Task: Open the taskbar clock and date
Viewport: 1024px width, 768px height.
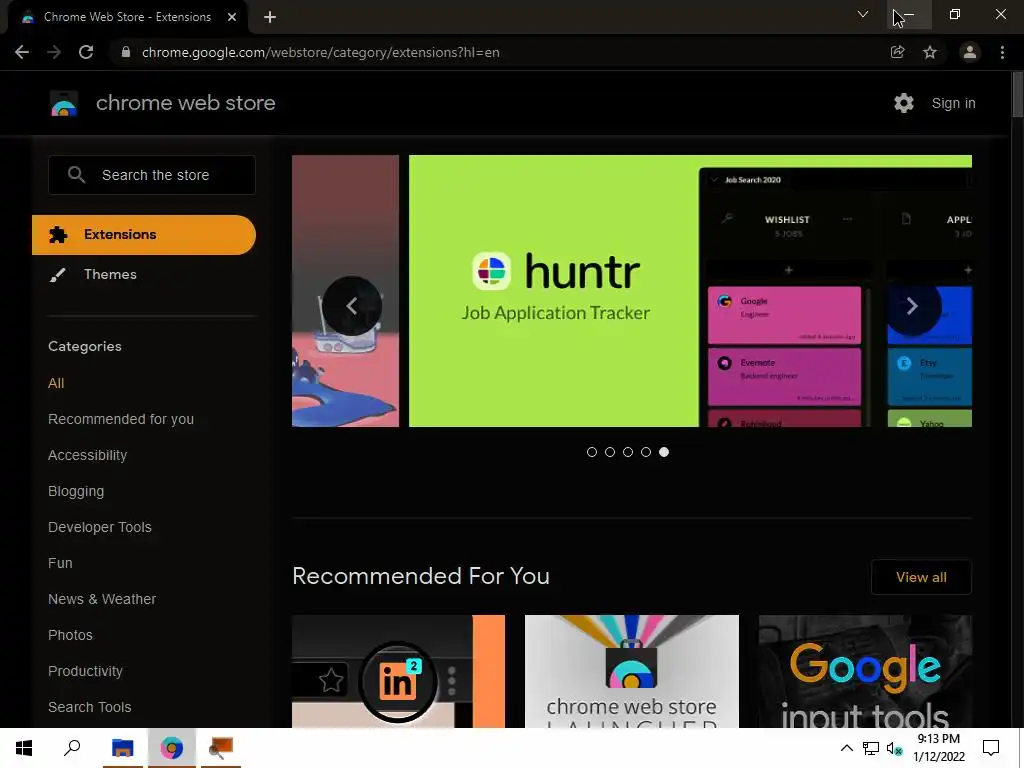Action: [938, 748]
